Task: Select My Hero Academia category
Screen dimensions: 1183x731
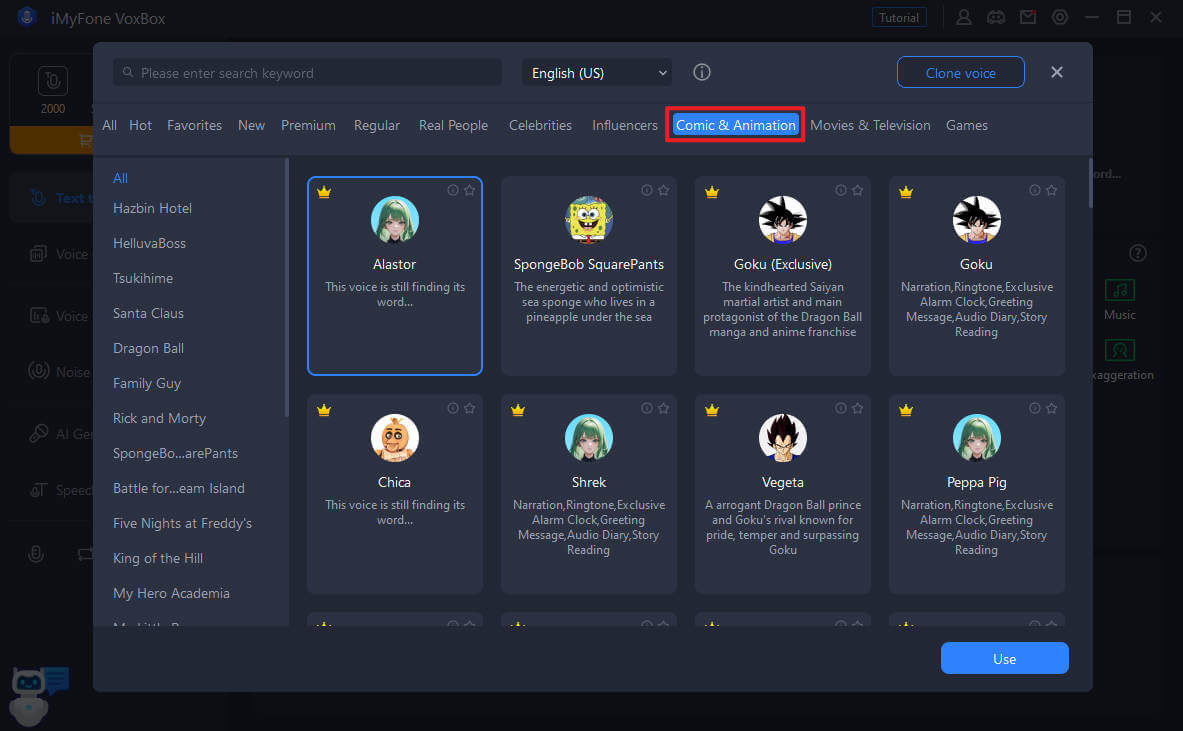Action: (x=171, y=593)
